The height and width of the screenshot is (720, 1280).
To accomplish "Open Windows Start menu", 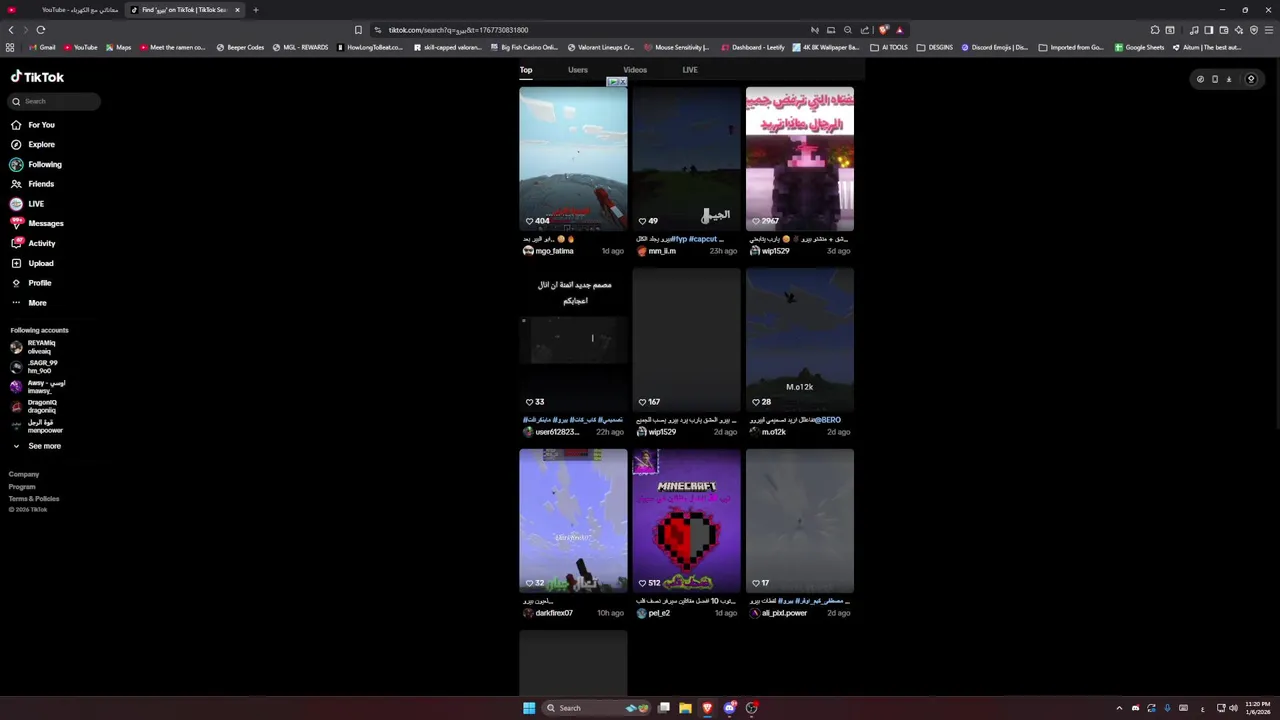I will point(529,708).
